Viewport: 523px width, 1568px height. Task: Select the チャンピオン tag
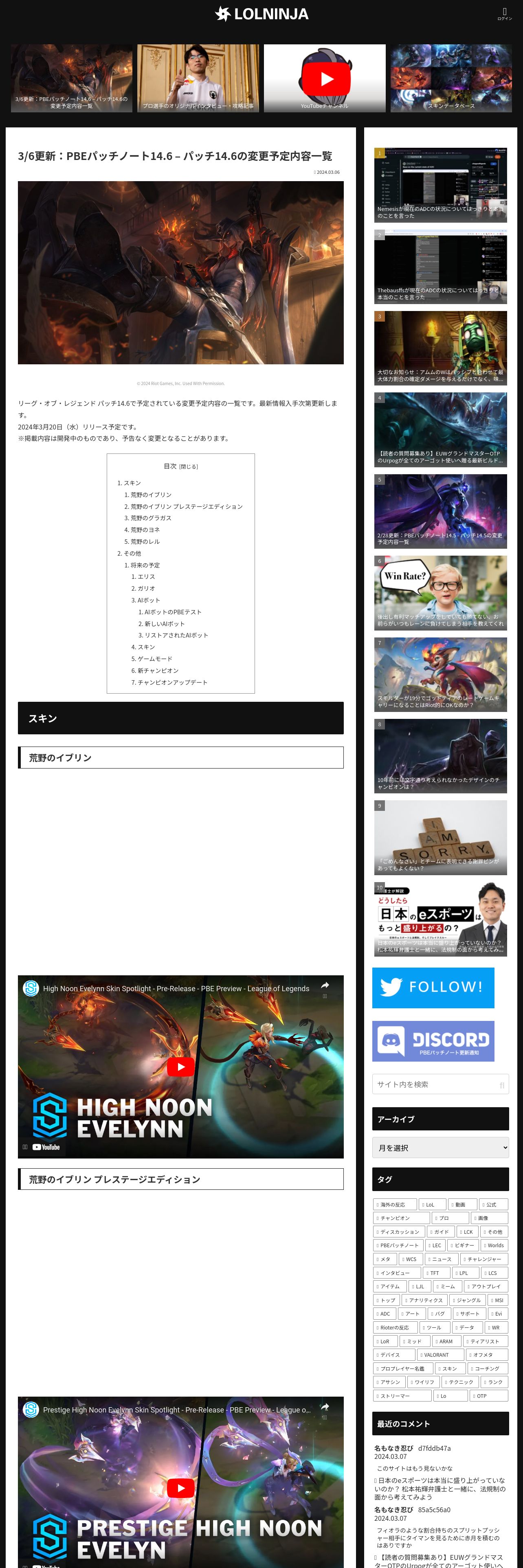[x=401, y=1218]
